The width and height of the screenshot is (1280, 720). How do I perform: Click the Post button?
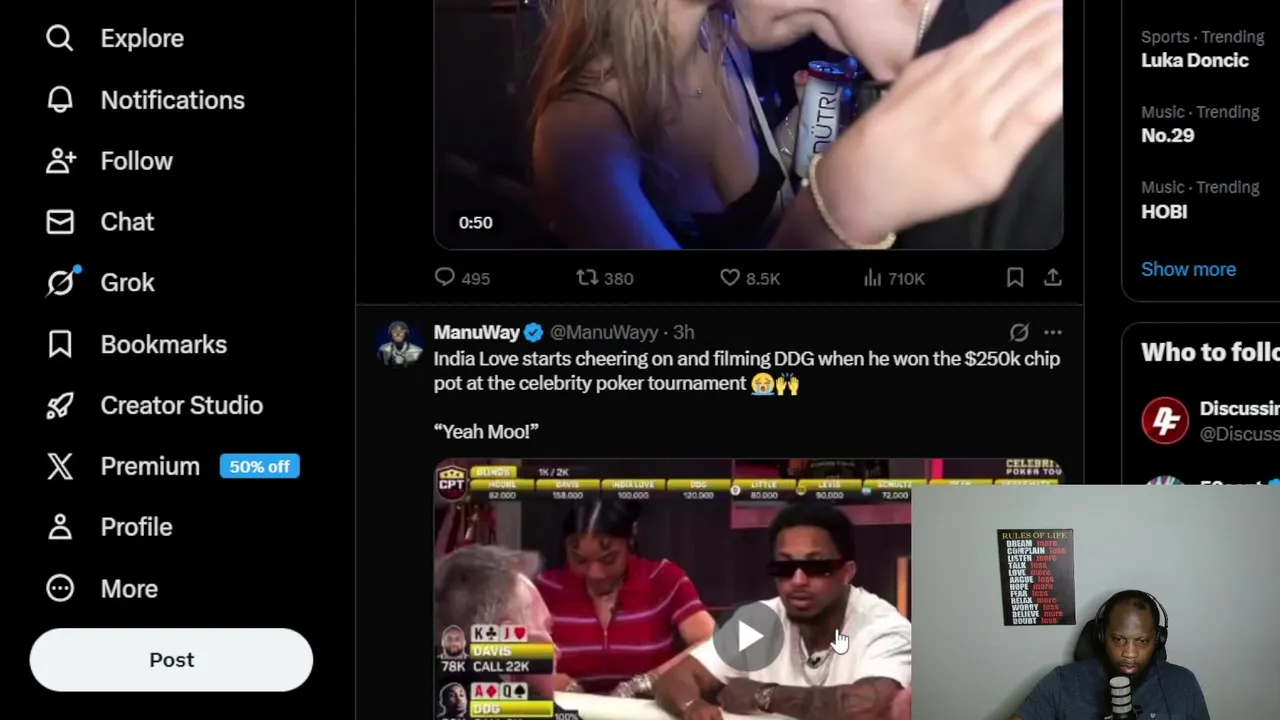click(x=171, y=660)
